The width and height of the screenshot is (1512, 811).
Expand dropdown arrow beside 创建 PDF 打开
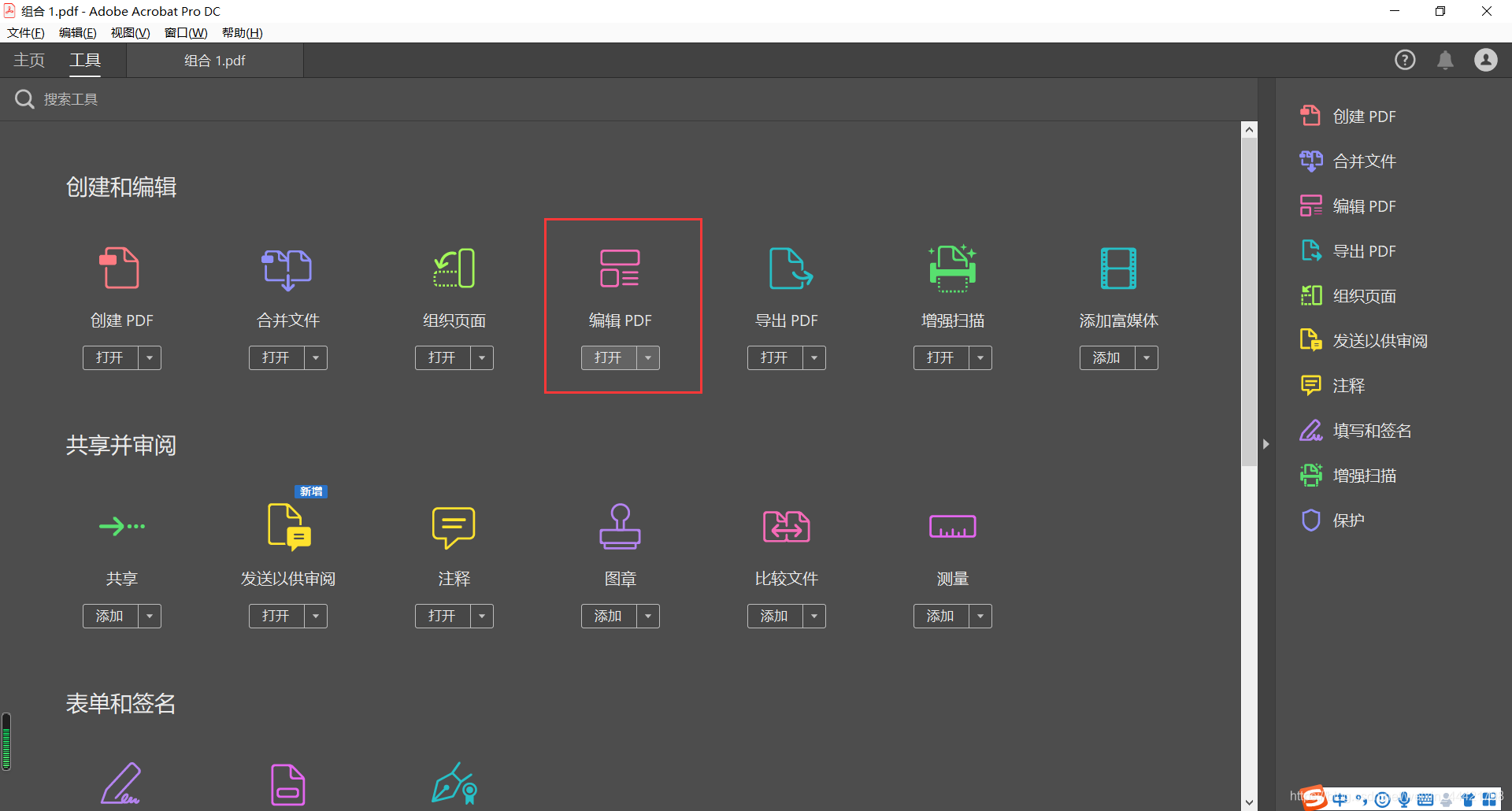[x=150, y=357]
